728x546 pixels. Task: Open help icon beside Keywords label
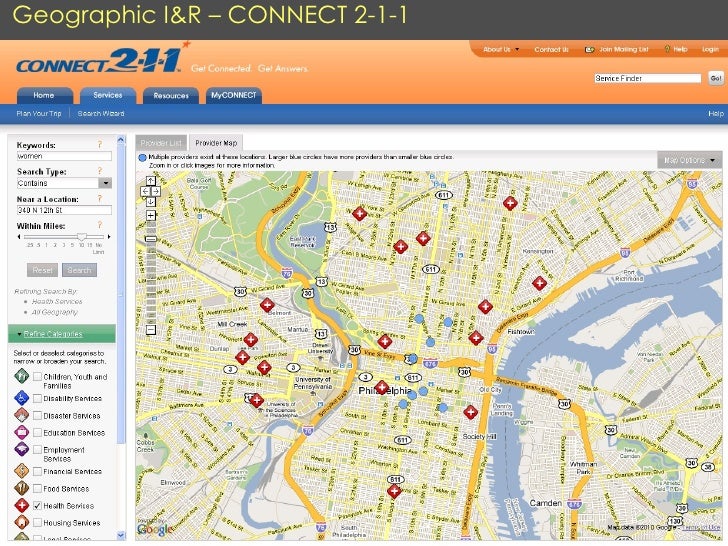[99, 144]
